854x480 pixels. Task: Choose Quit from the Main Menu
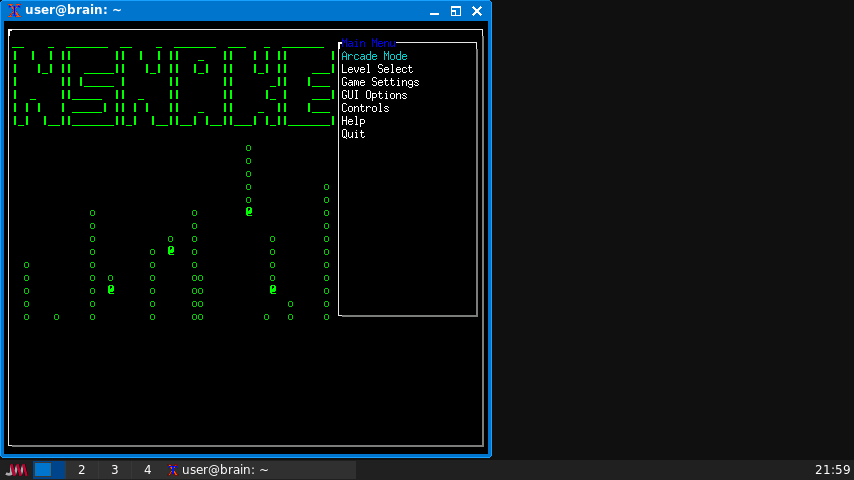click(x=353, y=135)
